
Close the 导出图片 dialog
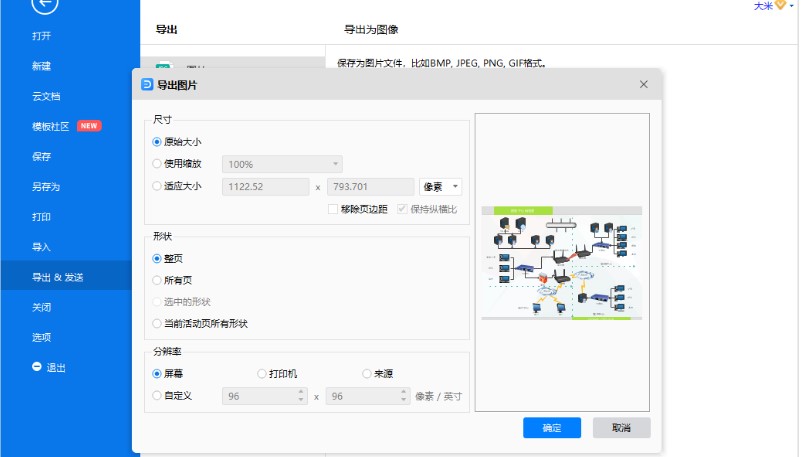(644, 84)
